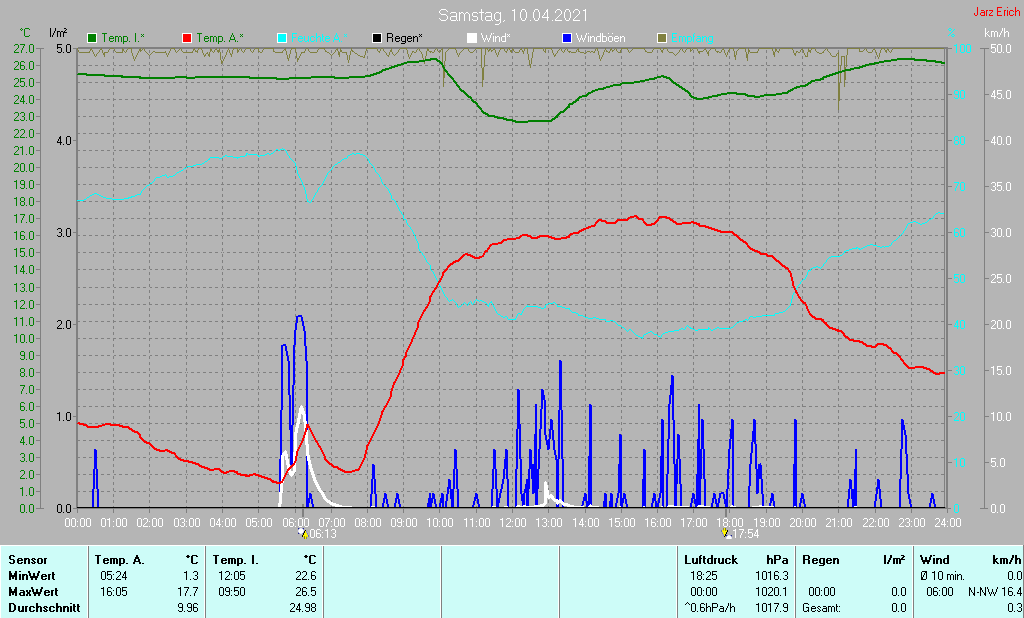This screenshot has height=618, width=1024.
Task: Click the Temp. I. minimum value 22.6
Action: coord(306,576)
